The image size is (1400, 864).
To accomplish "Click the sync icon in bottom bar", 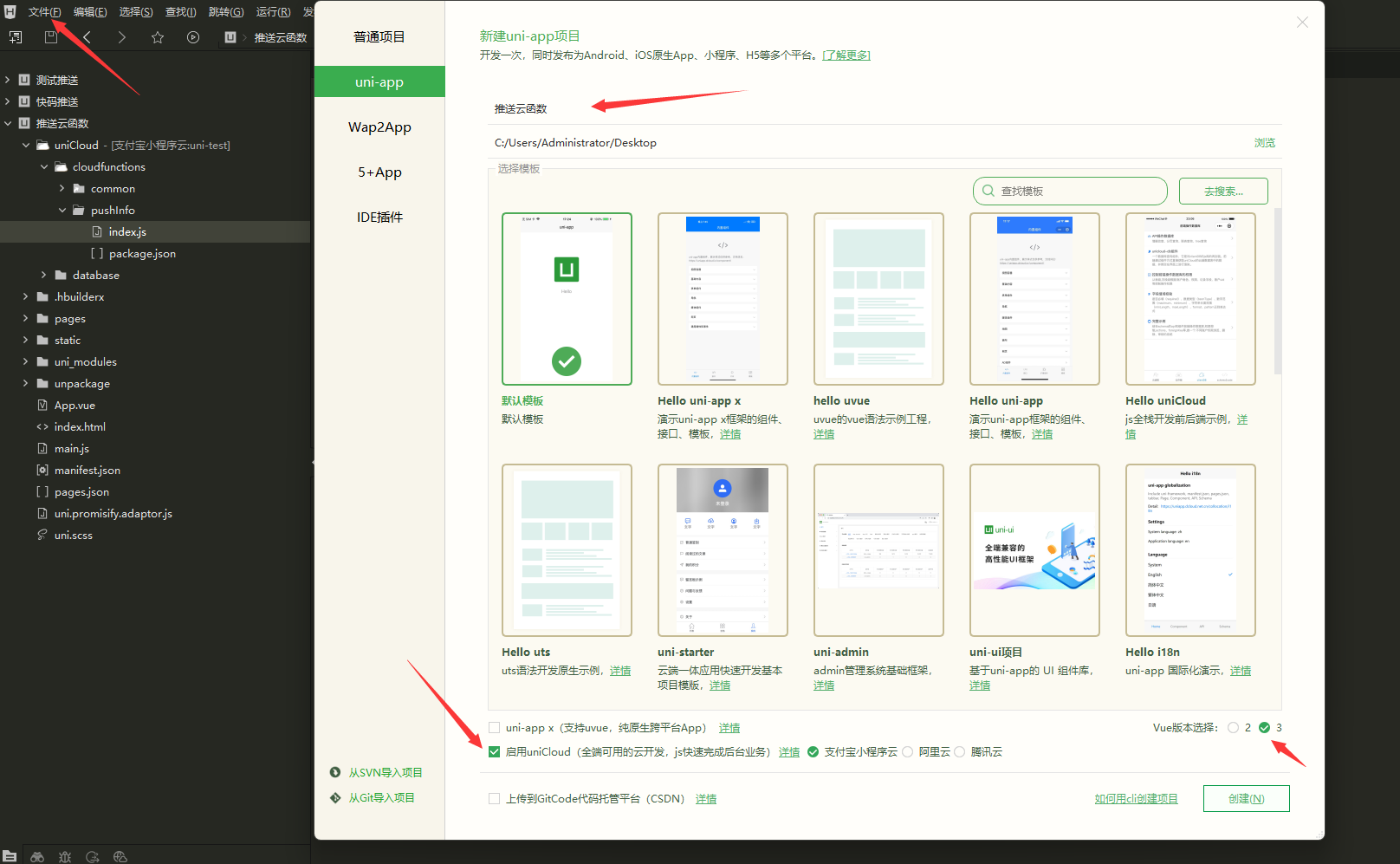I will click(93, 856).
